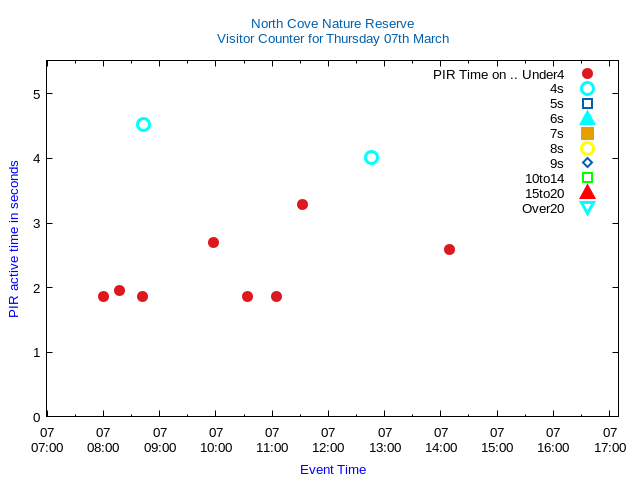Click the orange 7s legend color square
The image size is (640, 480).
[x=587, y=133]
